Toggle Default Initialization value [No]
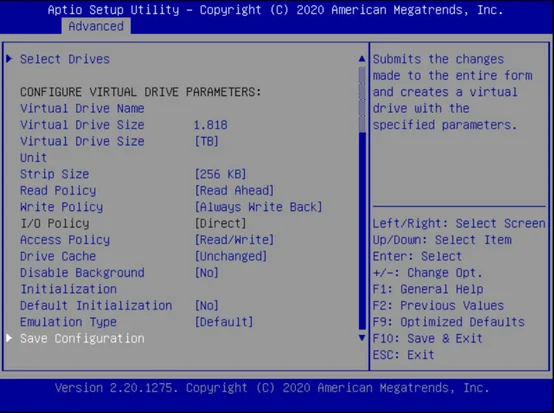Viewport: 554px width, 413px height. [x=207, y=306]
